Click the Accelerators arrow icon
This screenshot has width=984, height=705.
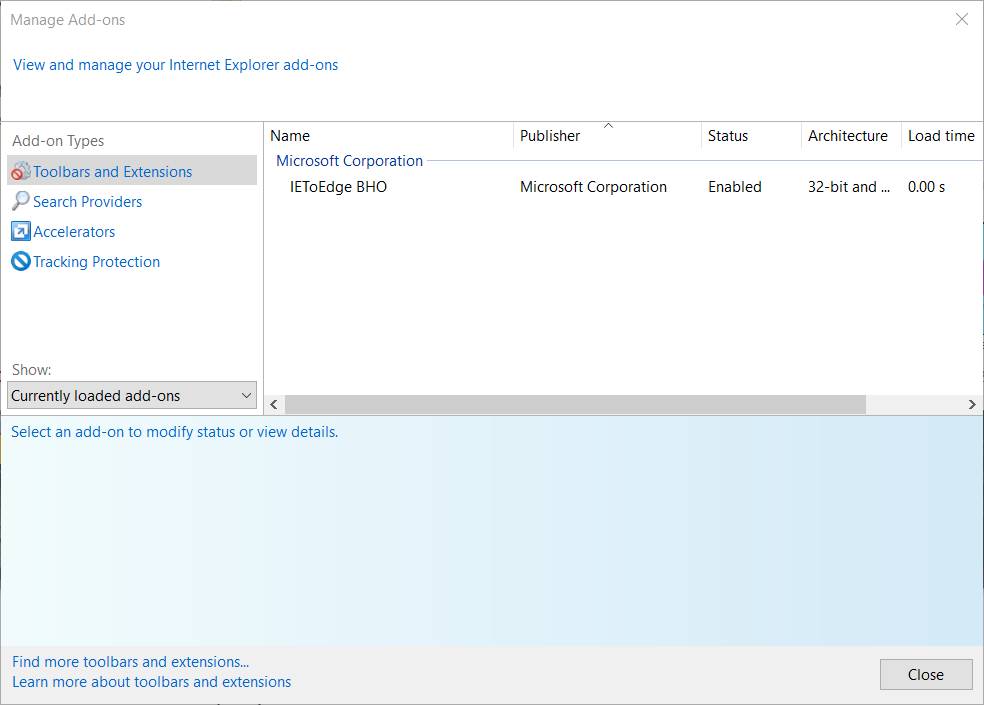(x=21, y=231)
